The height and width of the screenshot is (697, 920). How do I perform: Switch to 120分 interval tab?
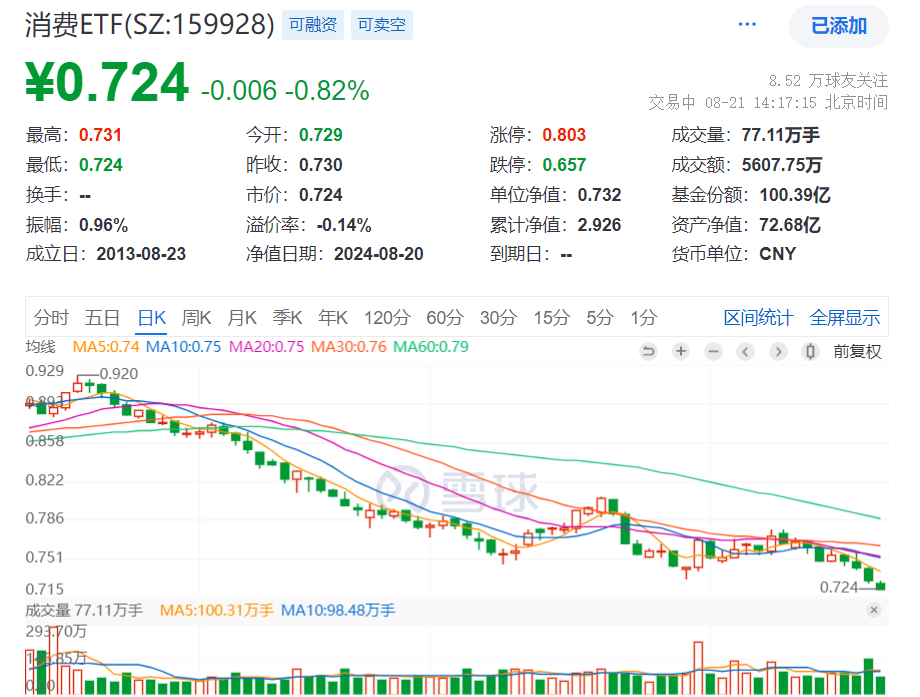387,317
